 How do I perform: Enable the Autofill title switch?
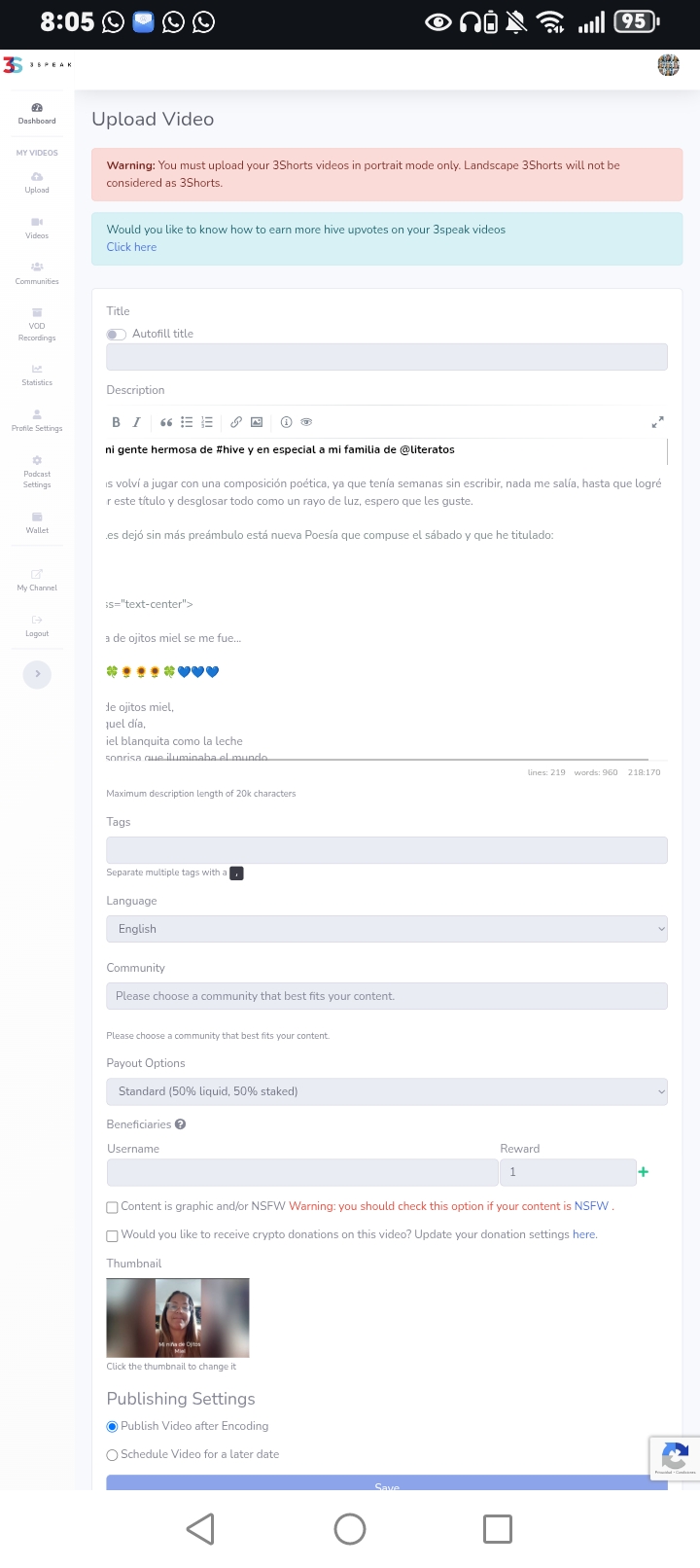117,335
